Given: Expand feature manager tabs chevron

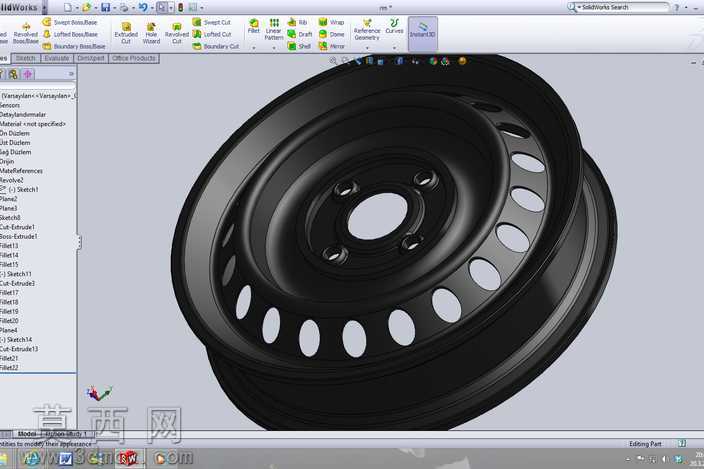Looking at the screenshot, I should click(71, 74).
